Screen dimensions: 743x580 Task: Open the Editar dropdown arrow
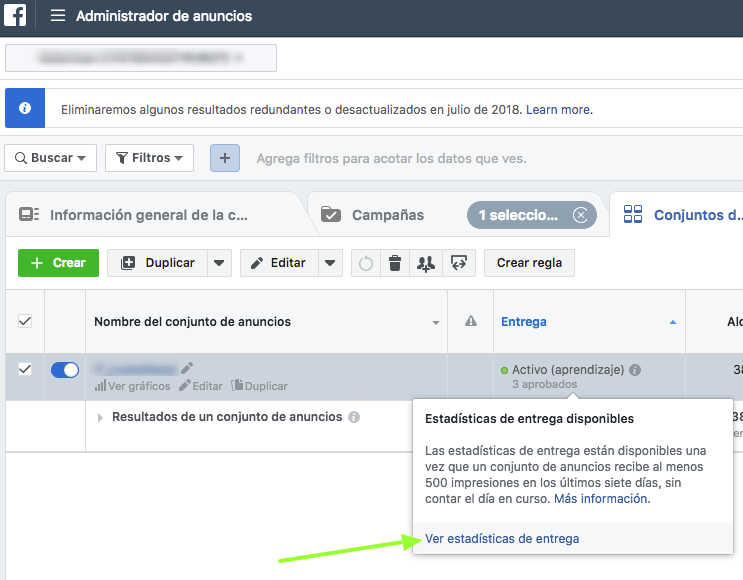pos(330,263)
